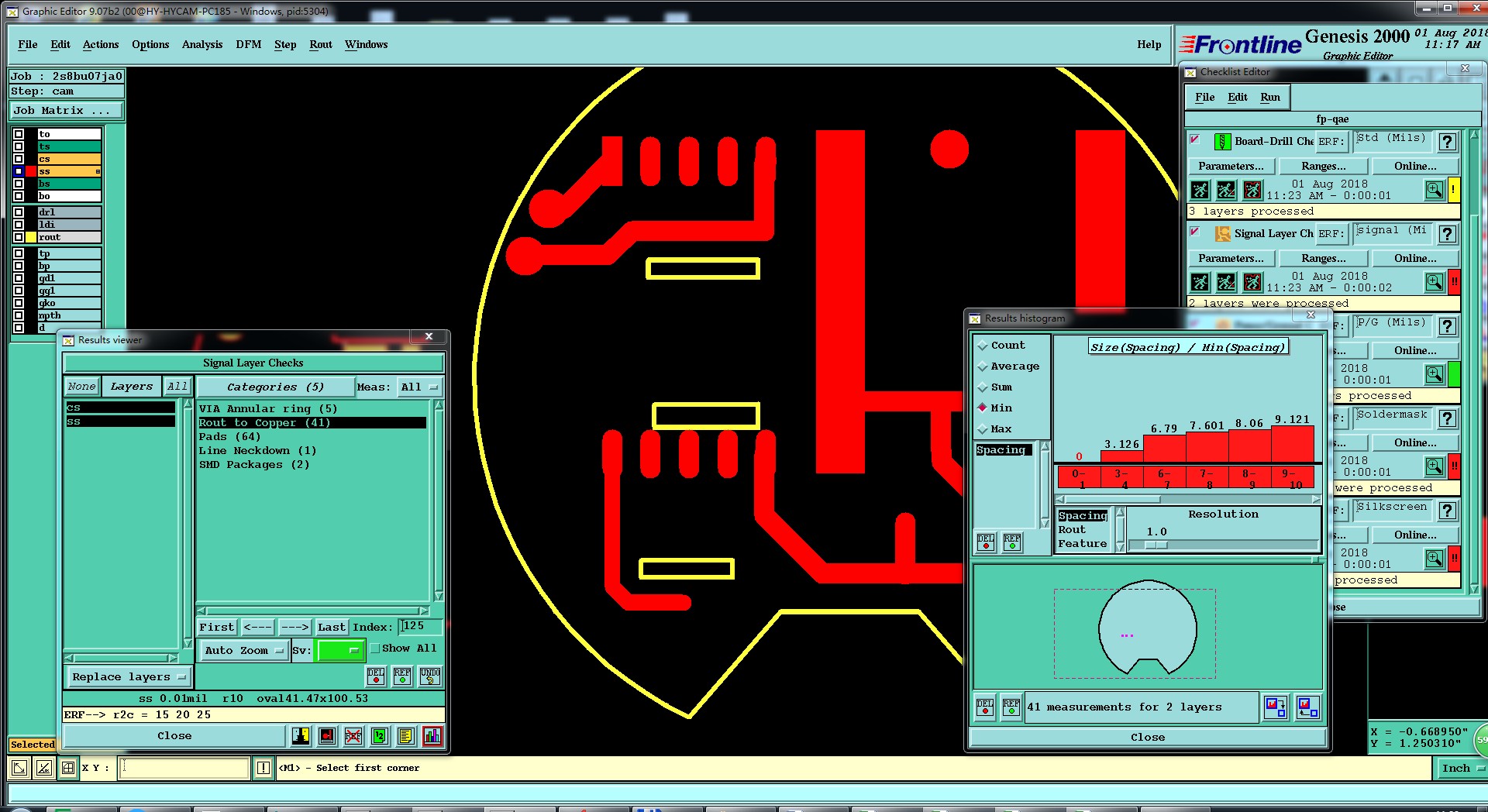Click the REF icon in Results viewer
Image resolution: width=1488 pixels, height=812 pixels.
coord(402,676)
